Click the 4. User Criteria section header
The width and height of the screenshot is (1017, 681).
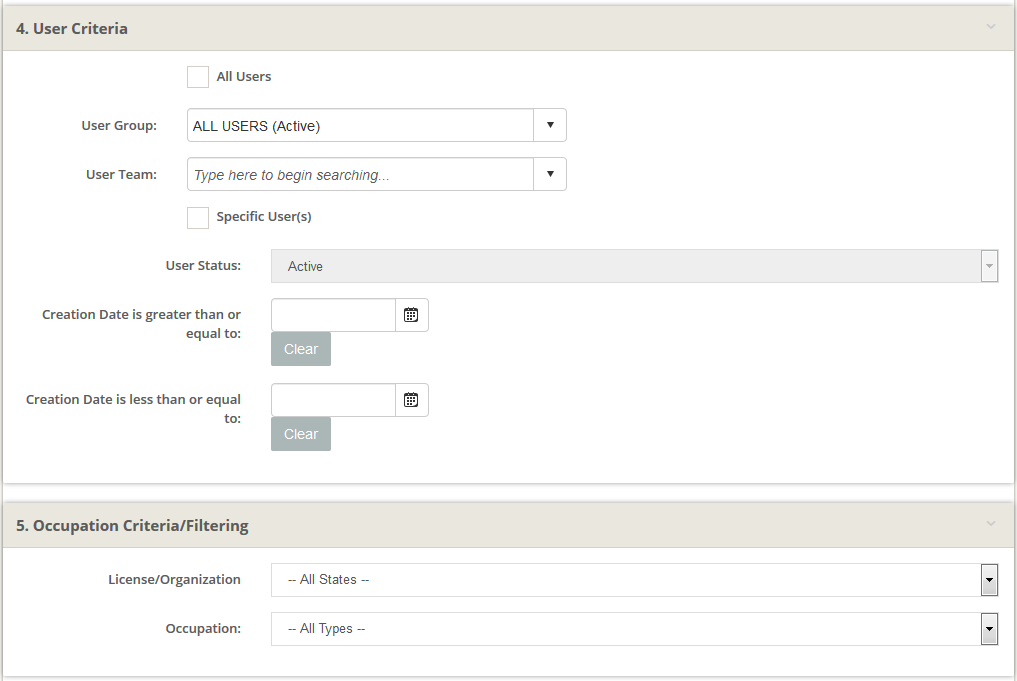(x=72, y=28)
